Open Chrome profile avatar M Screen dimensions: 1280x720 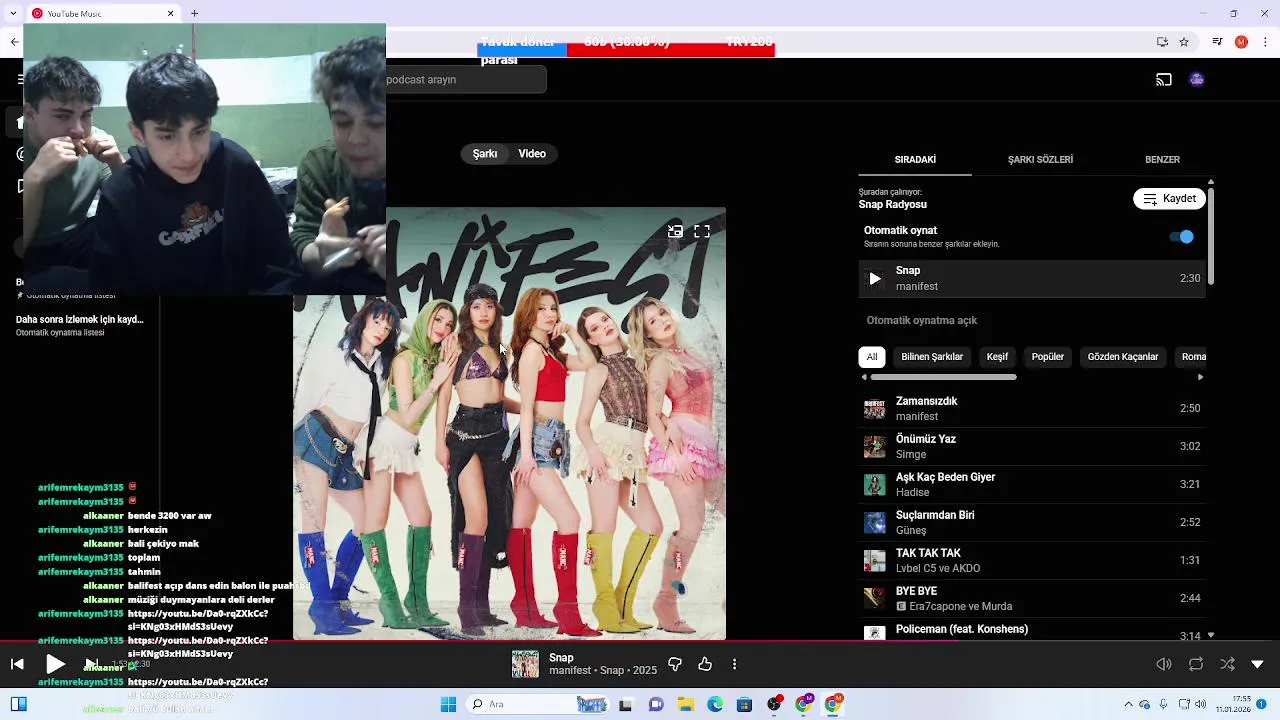click(1241, 42)
